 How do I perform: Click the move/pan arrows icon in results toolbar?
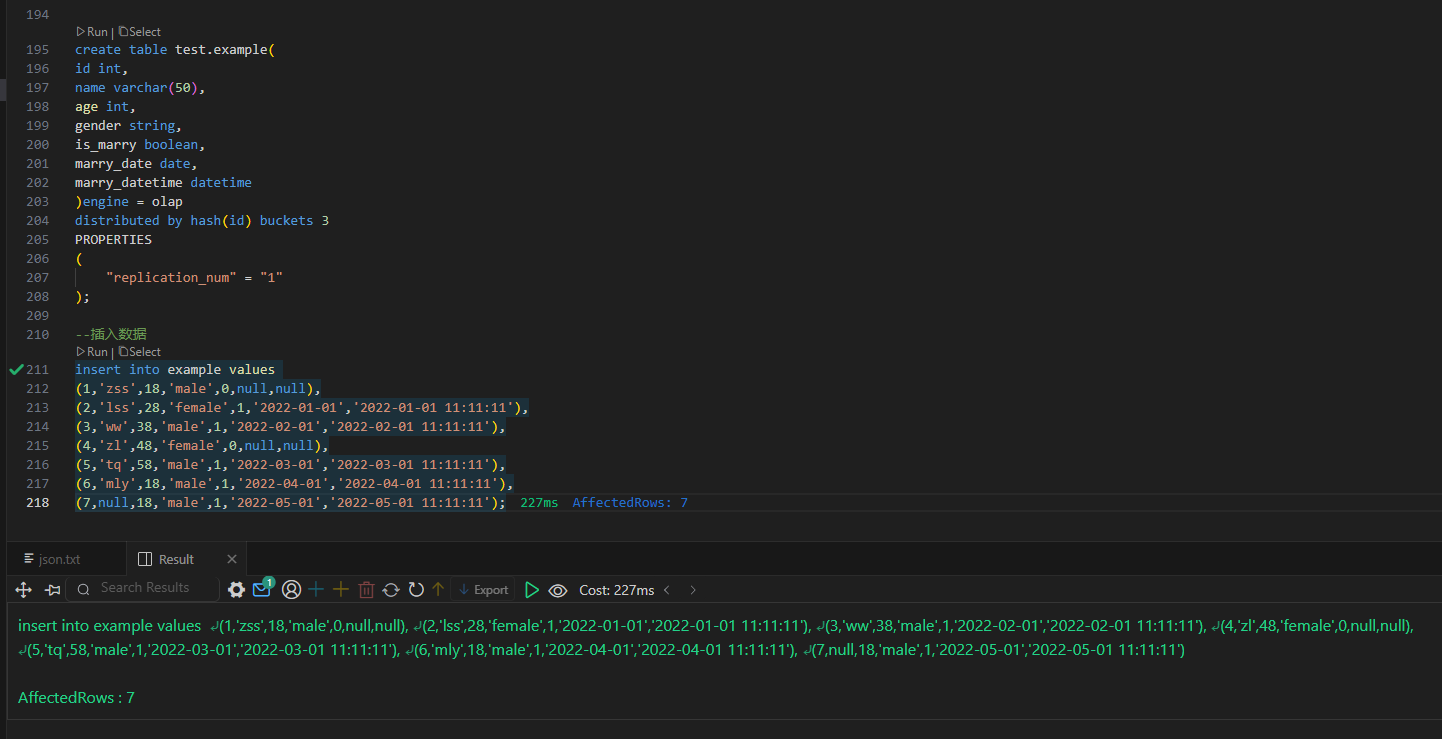(x=24, y=590)
